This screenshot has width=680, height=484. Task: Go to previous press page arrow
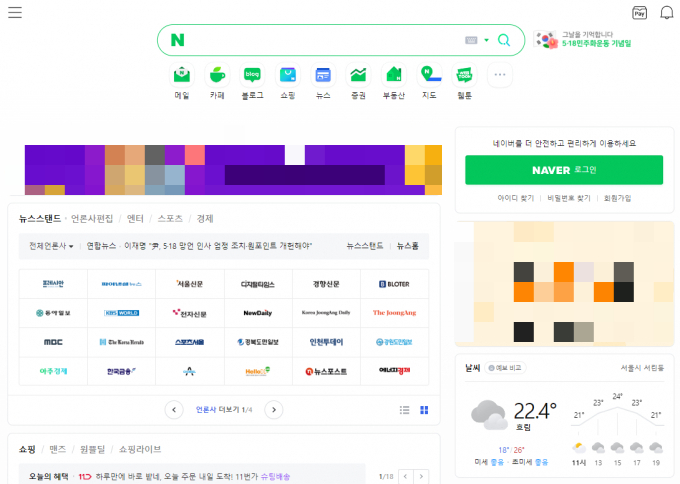click(x=174, y=410)
